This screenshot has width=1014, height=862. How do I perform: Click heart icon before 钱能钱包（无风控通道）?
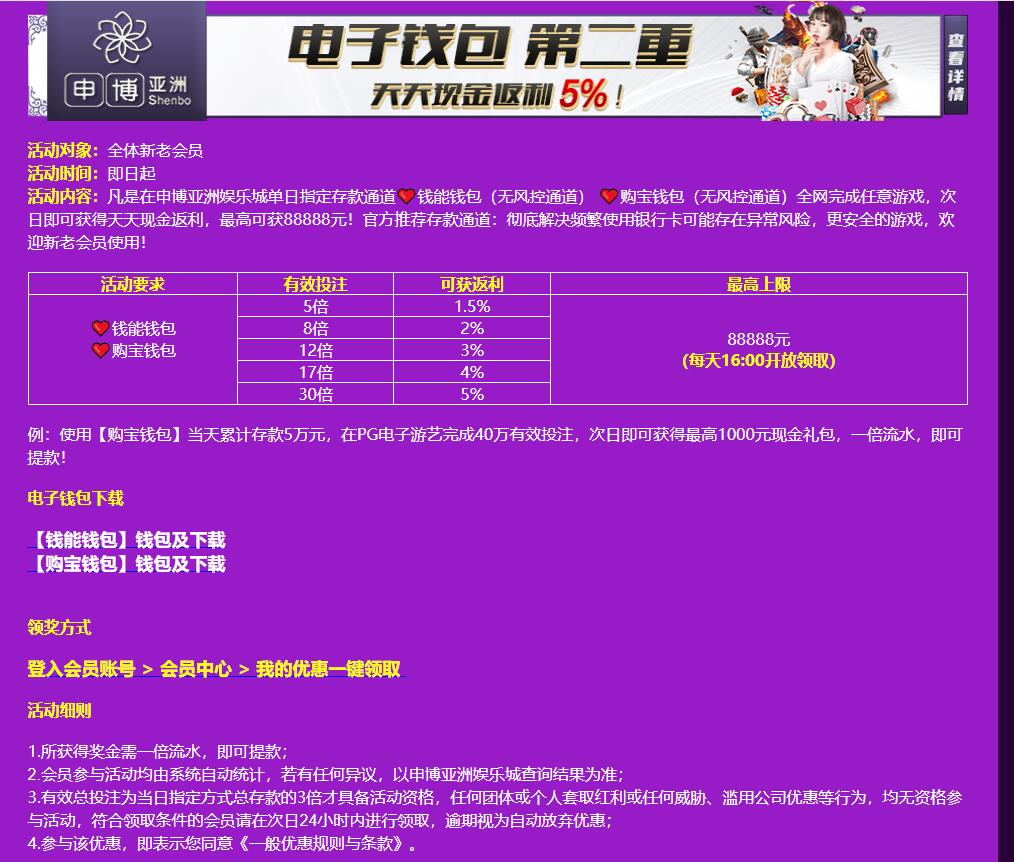406,196
